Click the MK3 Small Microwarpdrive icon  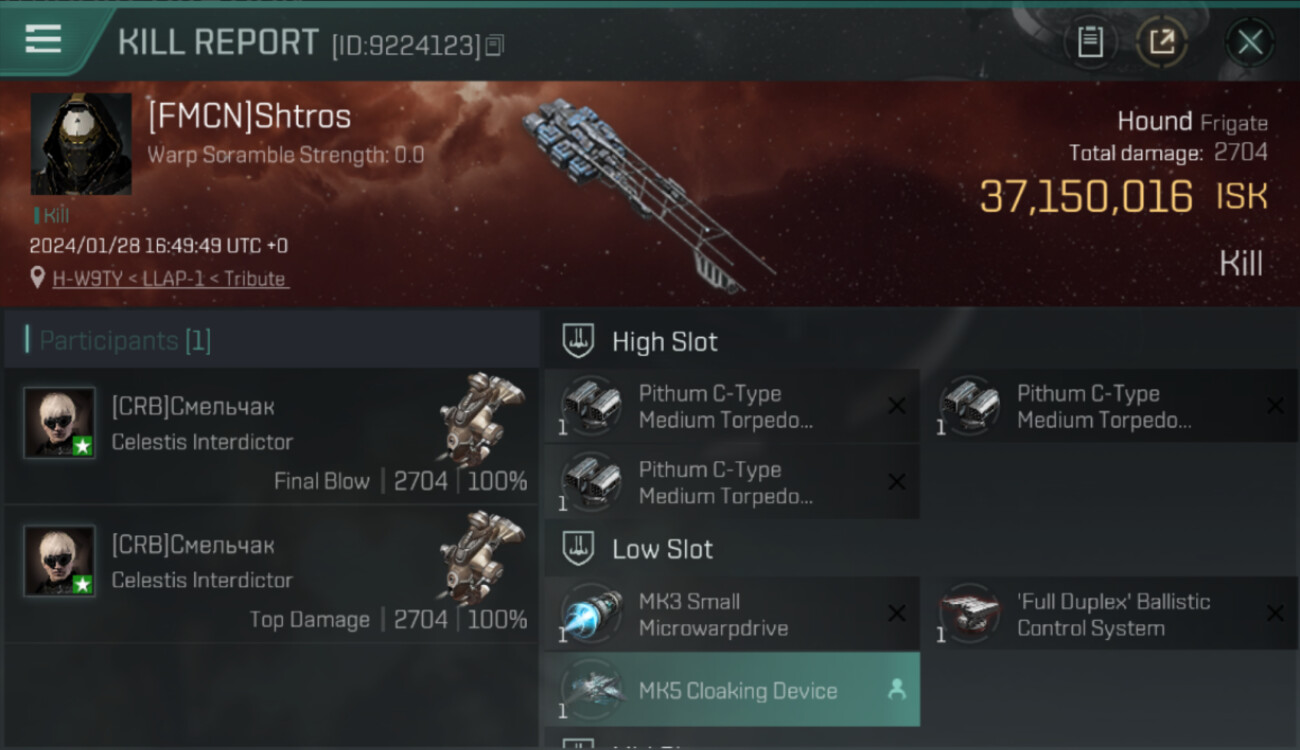(591, 614)
